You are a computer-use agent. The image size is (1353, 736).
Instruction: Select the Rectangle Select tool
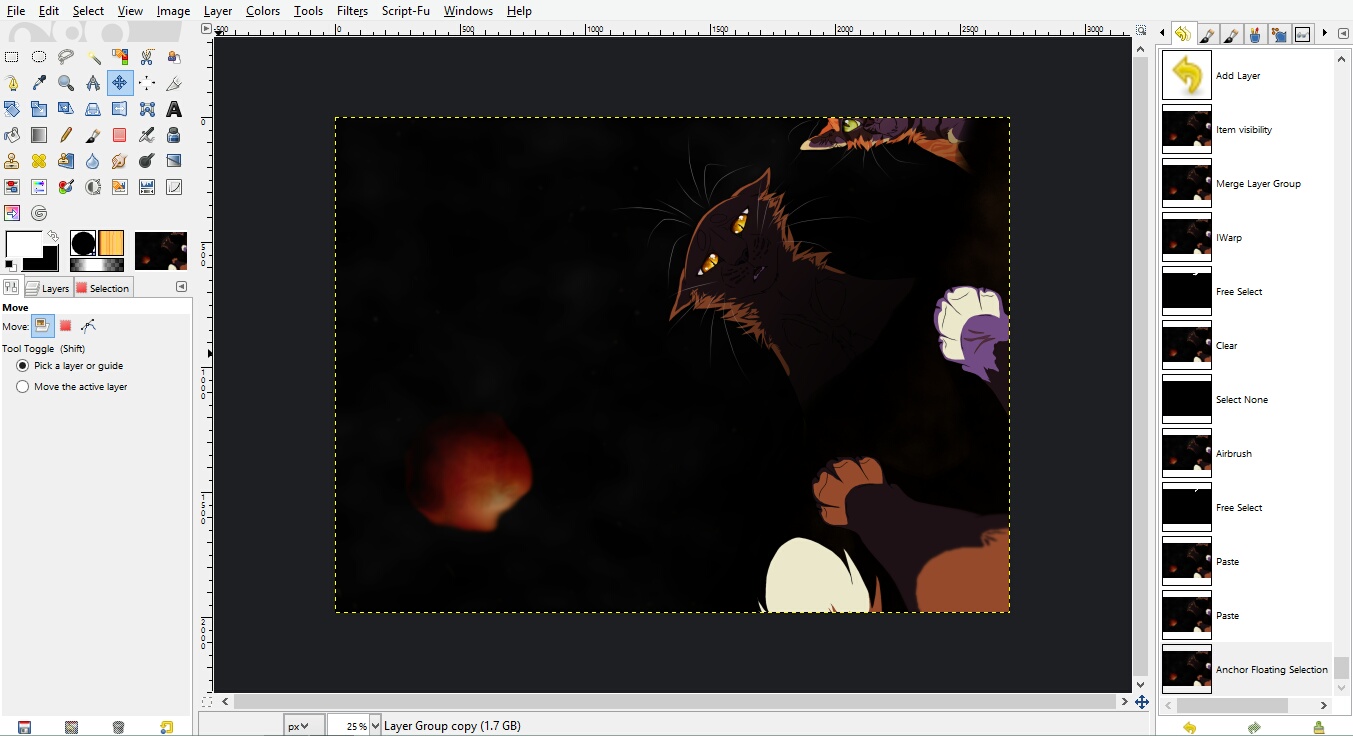tap(11, 57)
